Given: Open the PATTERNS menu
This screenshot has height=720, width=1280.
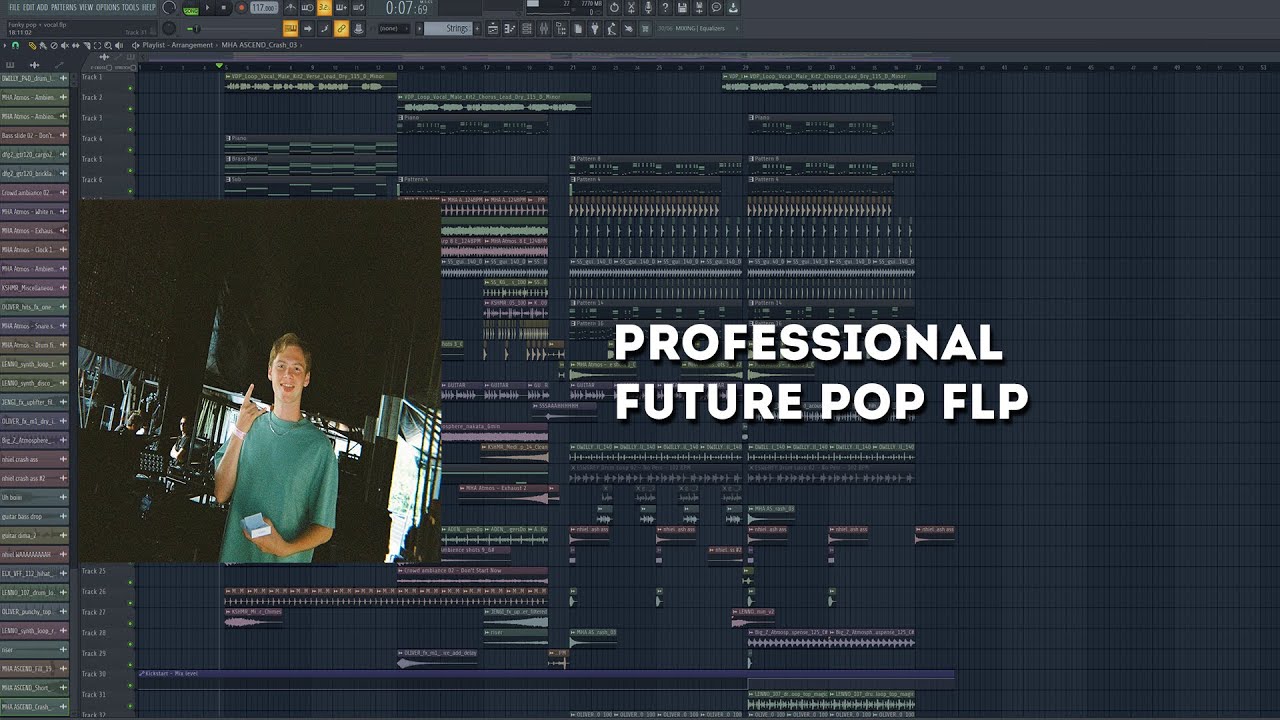Looking at the screenshot, I should 64,7.
